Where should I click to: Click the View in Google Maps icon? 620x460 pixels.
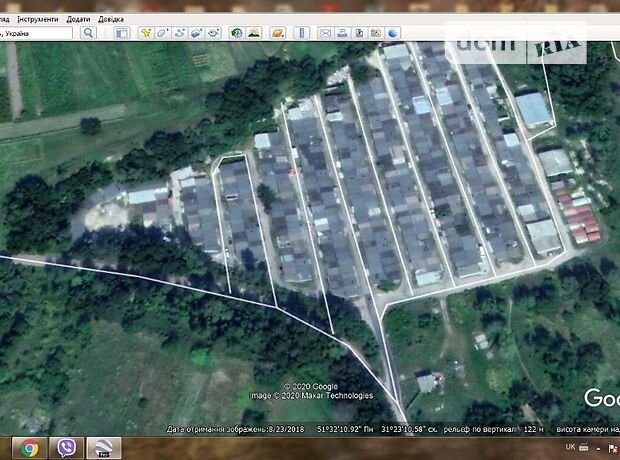point(376,33)
